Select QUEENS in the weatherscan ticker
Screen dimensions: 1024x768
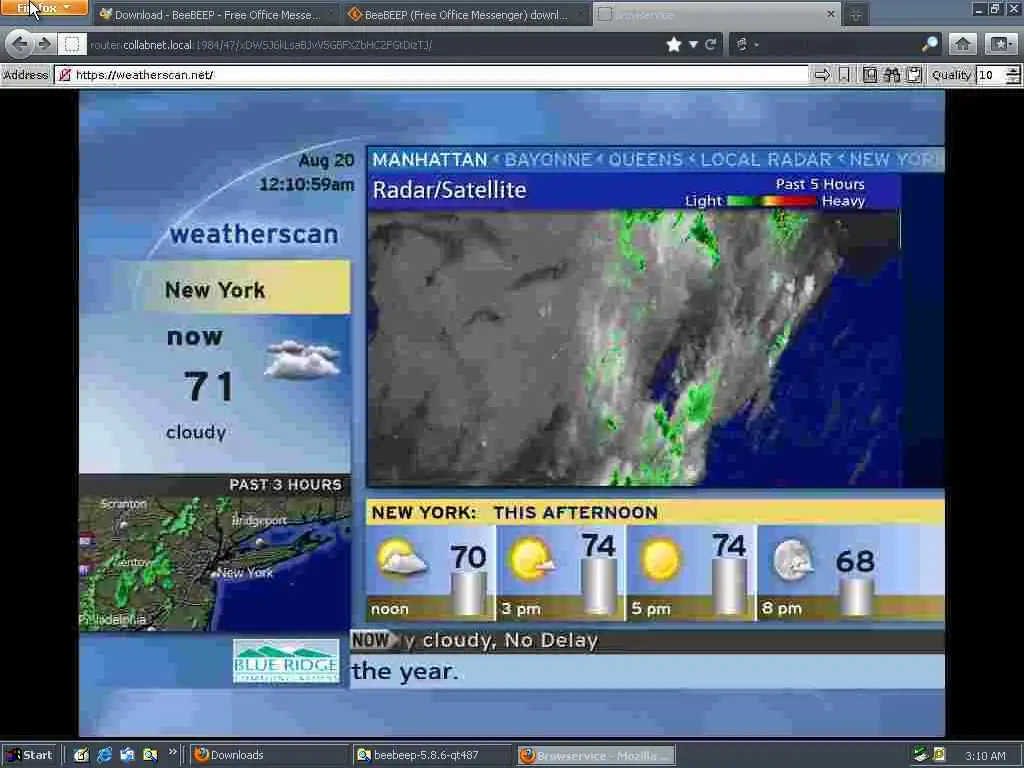coord(645,159)
